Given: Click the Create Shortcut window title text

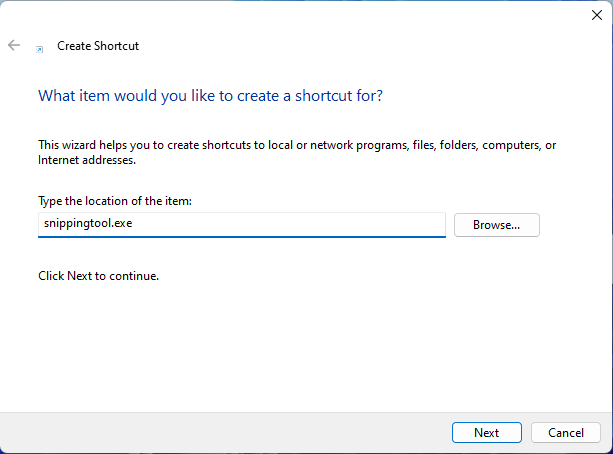Looking at the screenshot, I should pyautogui.click(x=98, y=46).
